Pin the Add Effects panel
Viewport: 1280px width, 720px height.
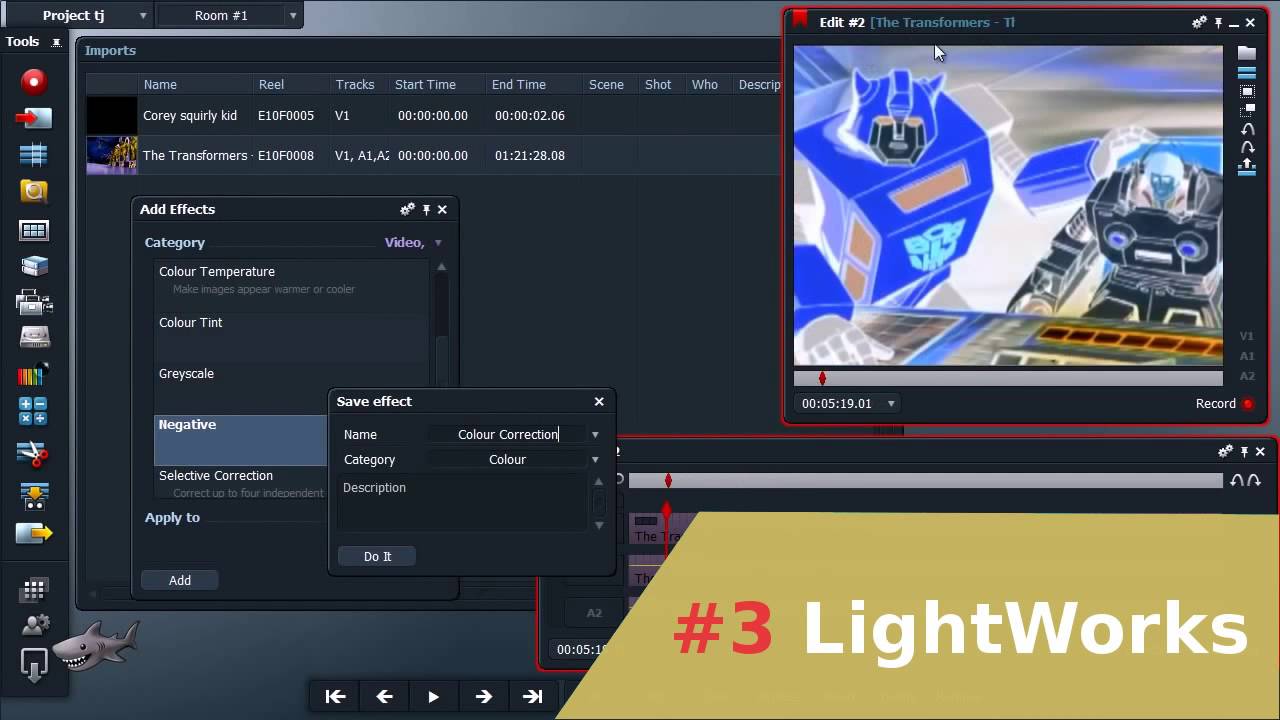tap(426, 209)
